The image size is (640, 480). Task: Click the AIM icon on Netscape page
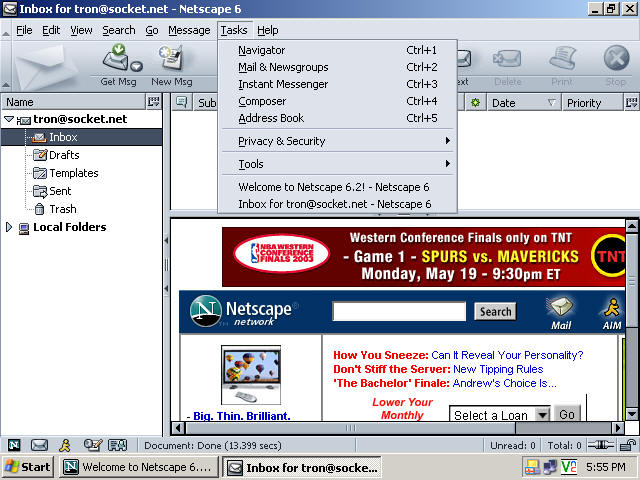point(612,313)
